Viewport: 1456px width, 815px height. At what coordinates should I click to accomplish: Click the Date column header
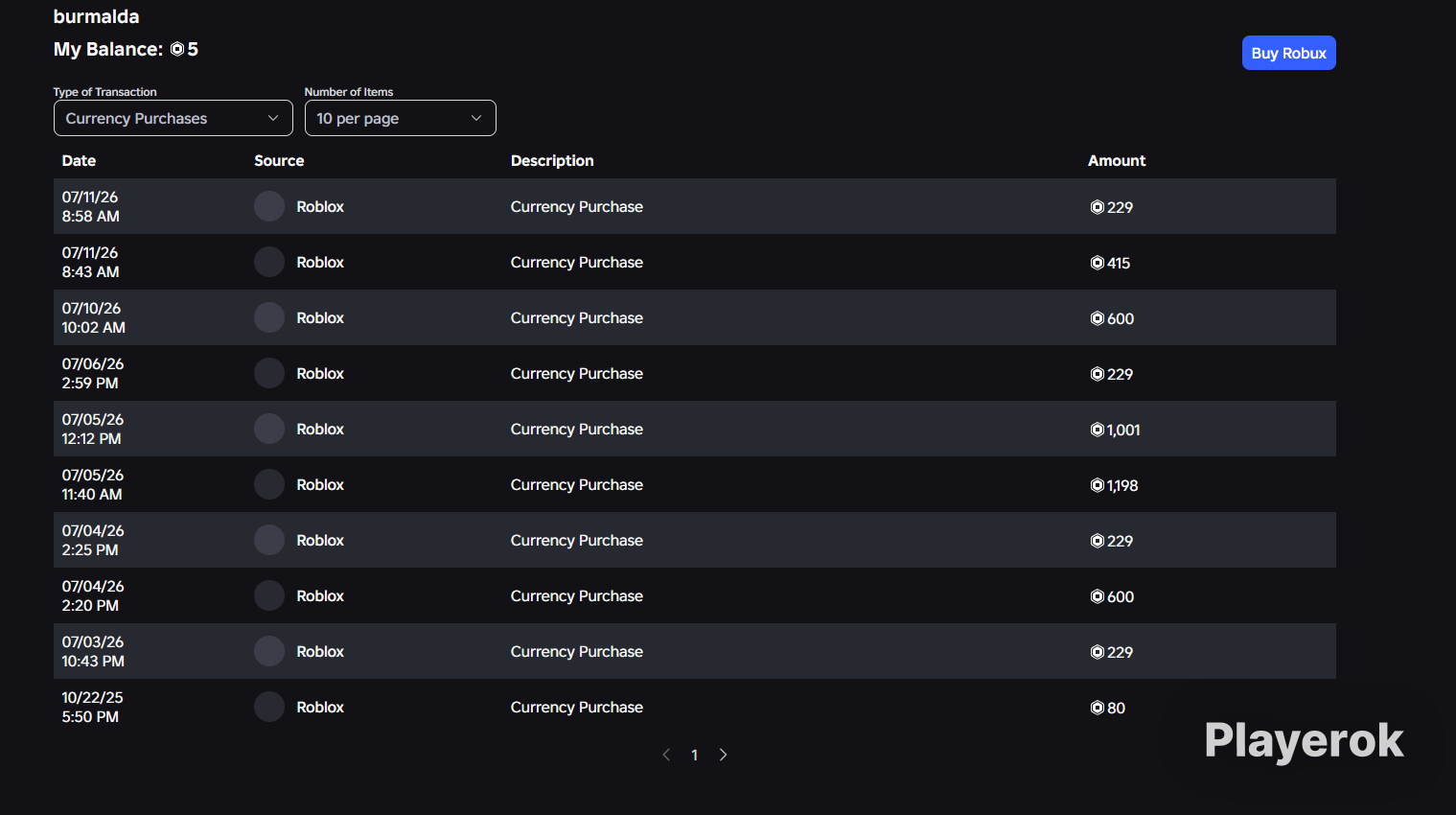tap(79, 160)
